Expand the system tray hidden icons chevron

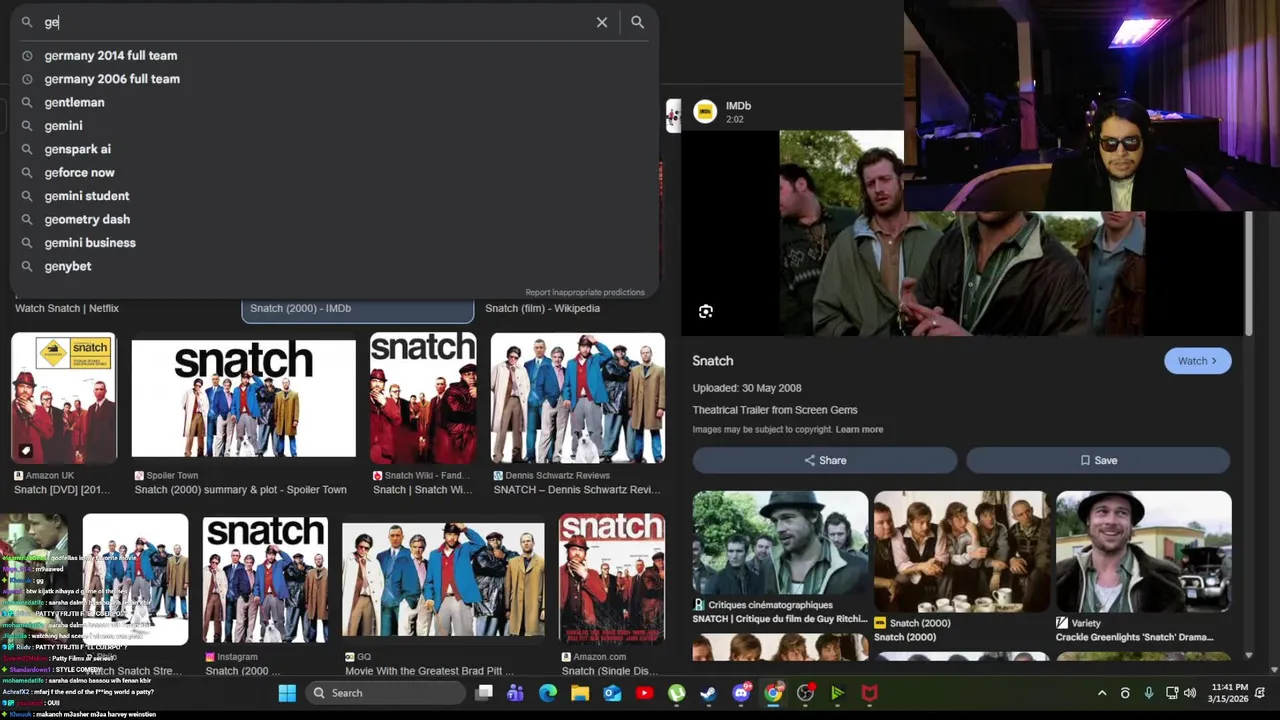click(x=1102, y=693)
